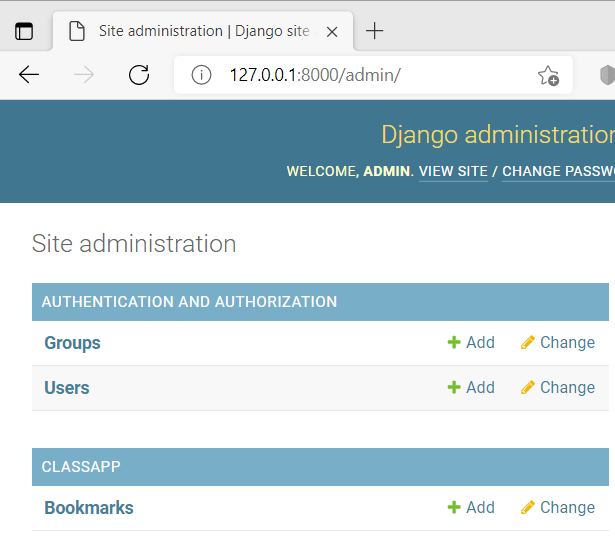Image resolution: width=615 pixels, height=538 pixels.
Task: Open the Bookmarks model list
Action: pos(89,508)
